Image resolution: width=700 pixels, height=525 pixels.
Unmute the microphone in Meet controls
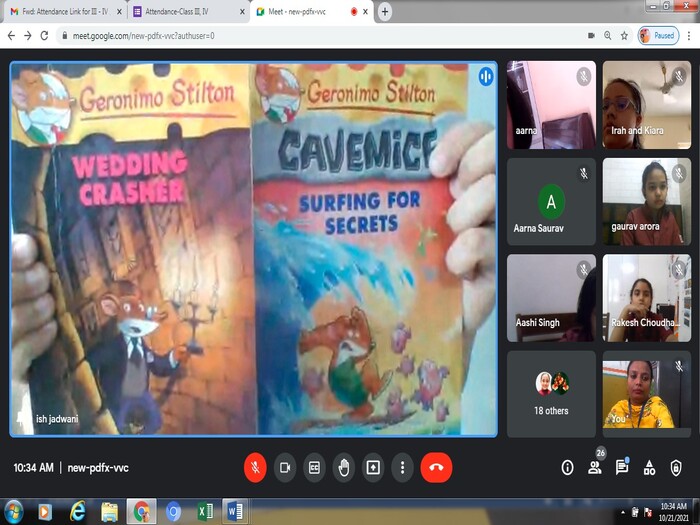tap(255, 467)
